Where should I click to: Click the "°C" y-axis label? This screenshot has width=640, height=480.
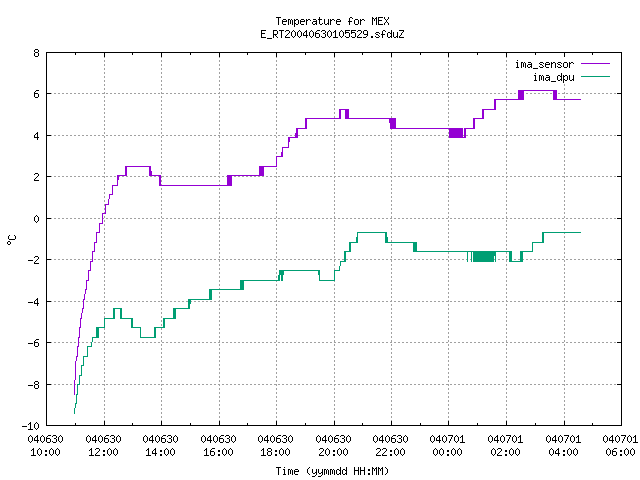11,239
